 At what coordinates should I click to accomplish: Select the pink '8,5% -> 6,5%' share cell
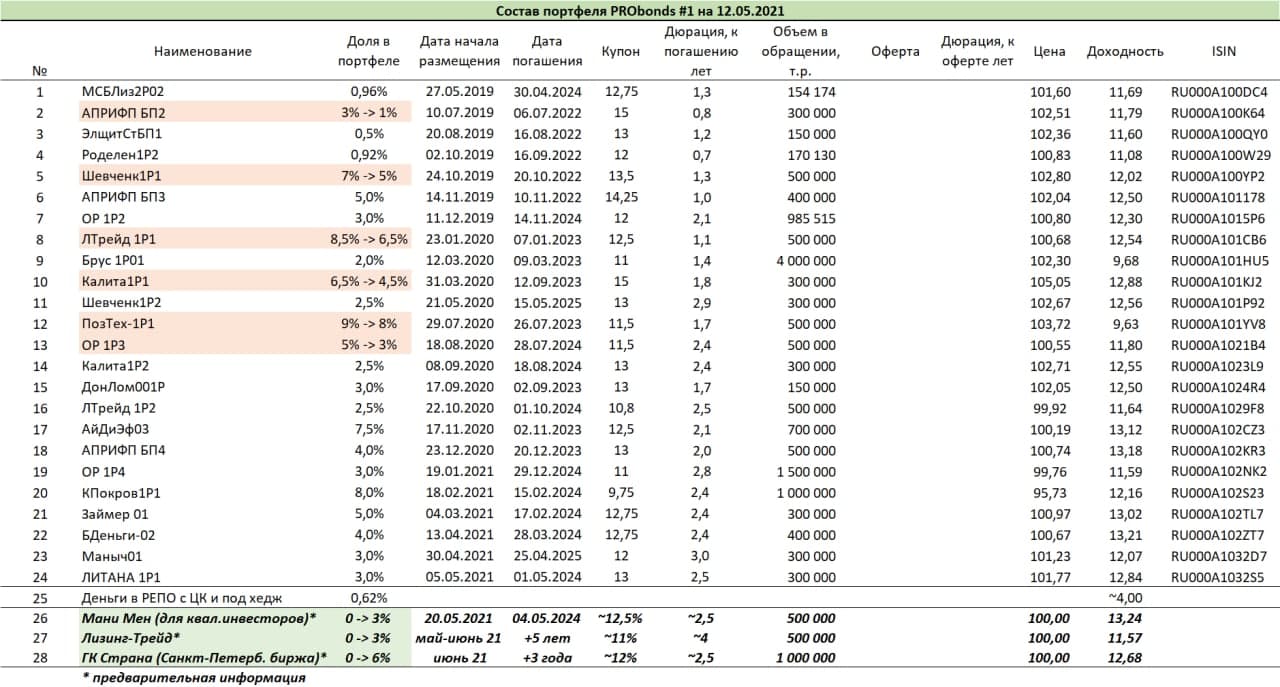[369, 239]
